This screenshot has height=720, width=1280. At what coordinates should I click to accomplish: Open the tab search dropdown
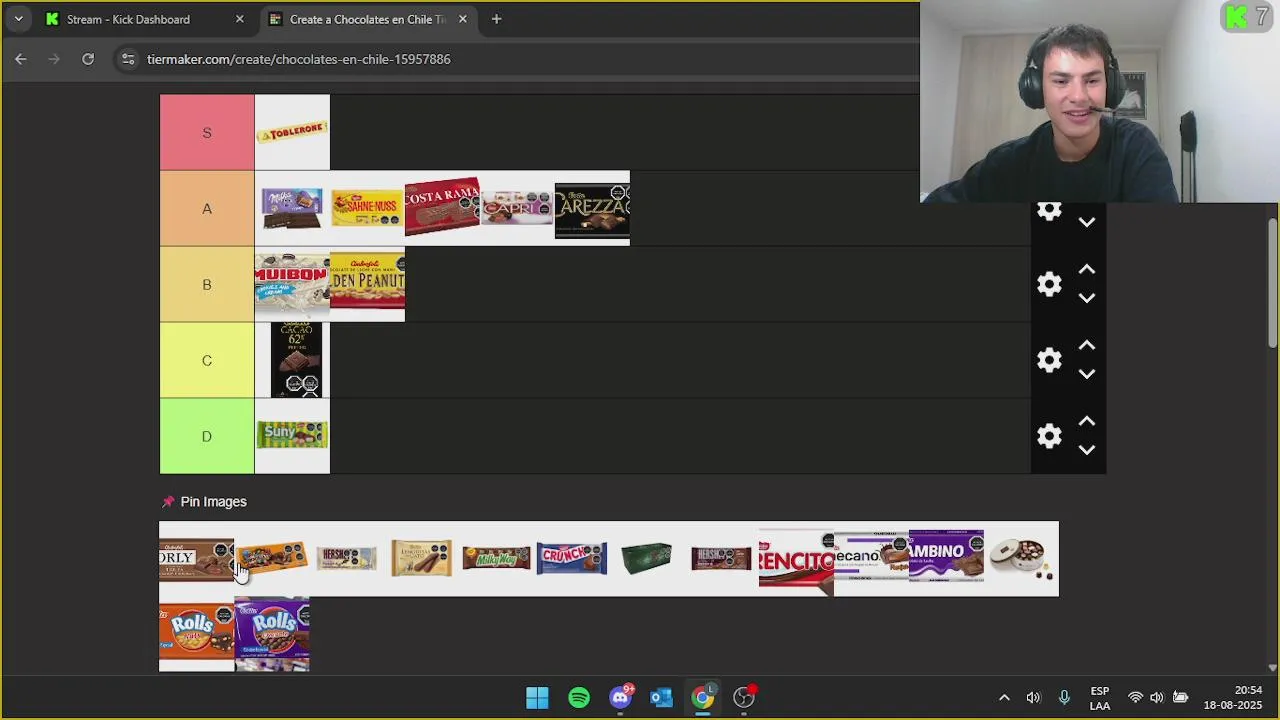click(x=18, y=19)
